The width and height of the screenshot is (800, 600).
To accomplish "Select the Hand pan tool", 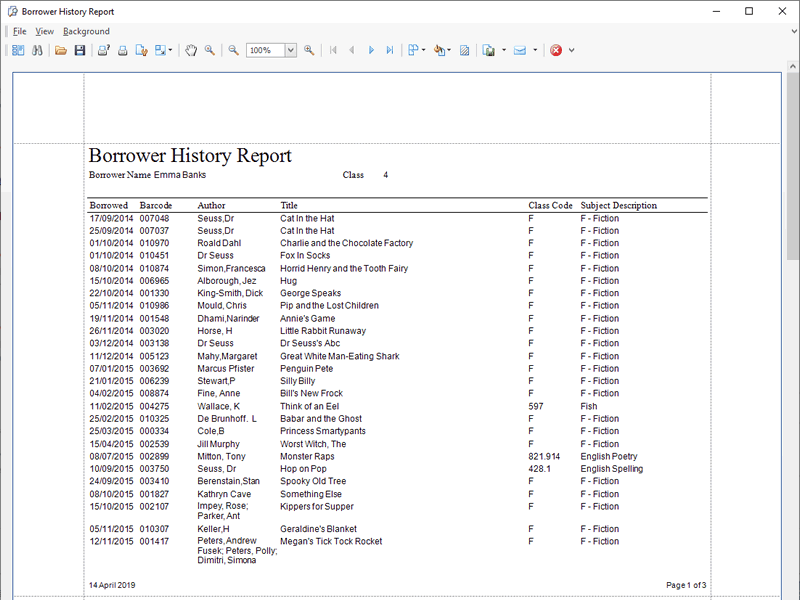I will pos(191,50).
